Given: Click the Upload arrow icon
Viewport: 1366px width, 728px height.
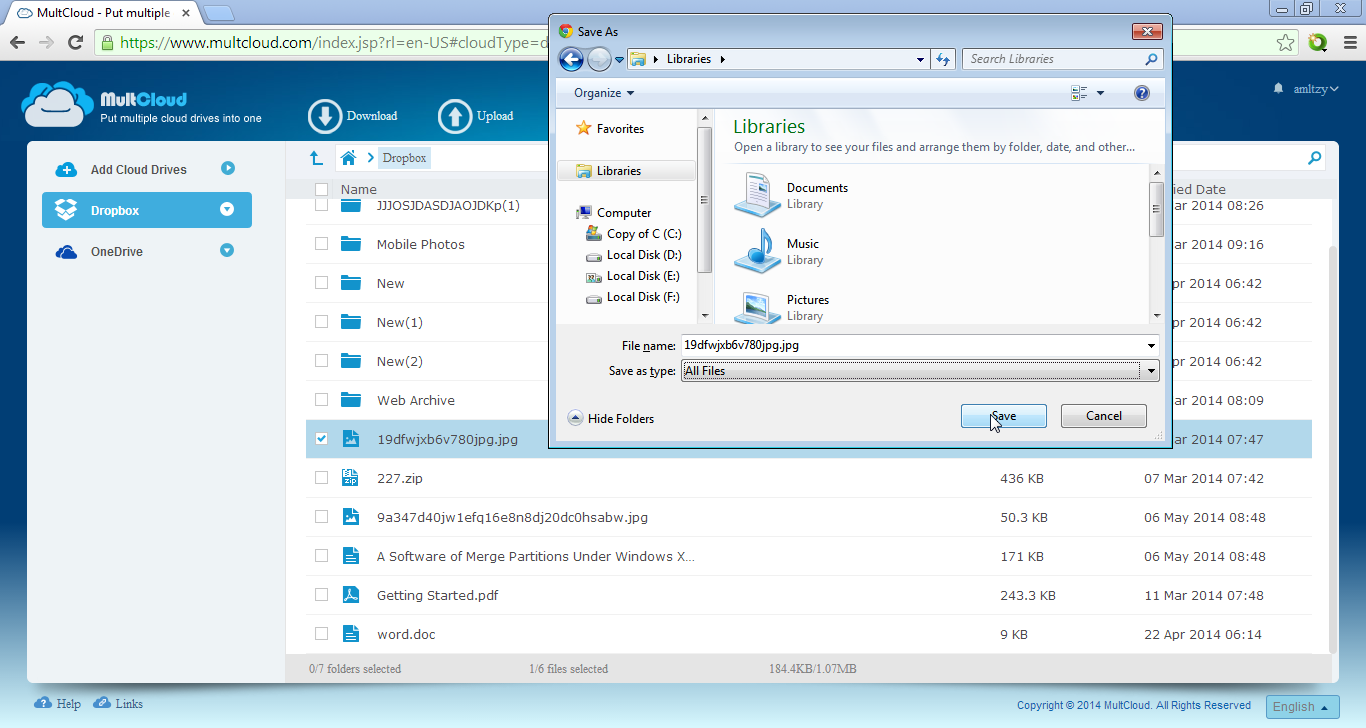Looking at the screenshot, I should [455, 116].
